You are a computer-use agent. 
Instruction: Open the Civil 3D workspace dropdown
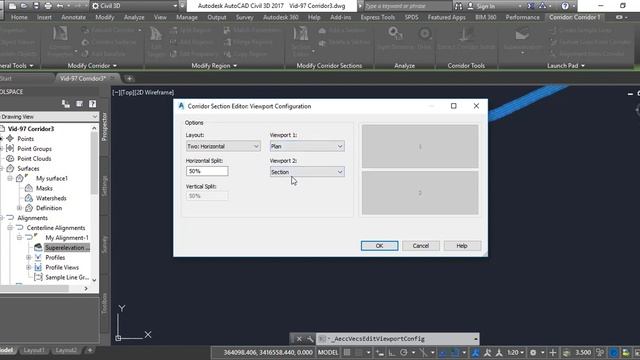point(135,6)
